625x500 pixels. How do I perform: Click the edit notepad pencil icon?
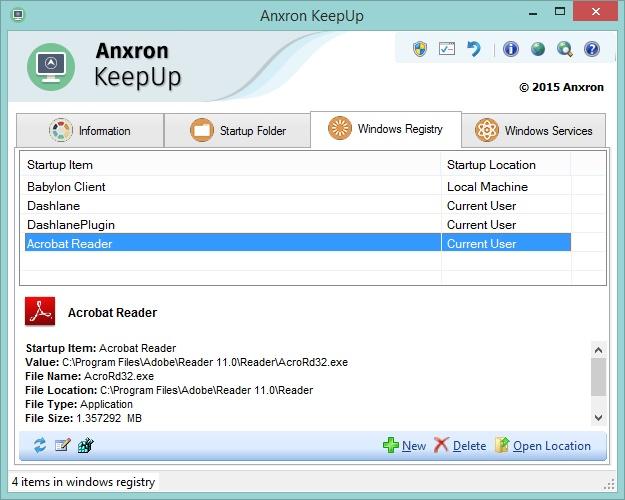(63, 445)
